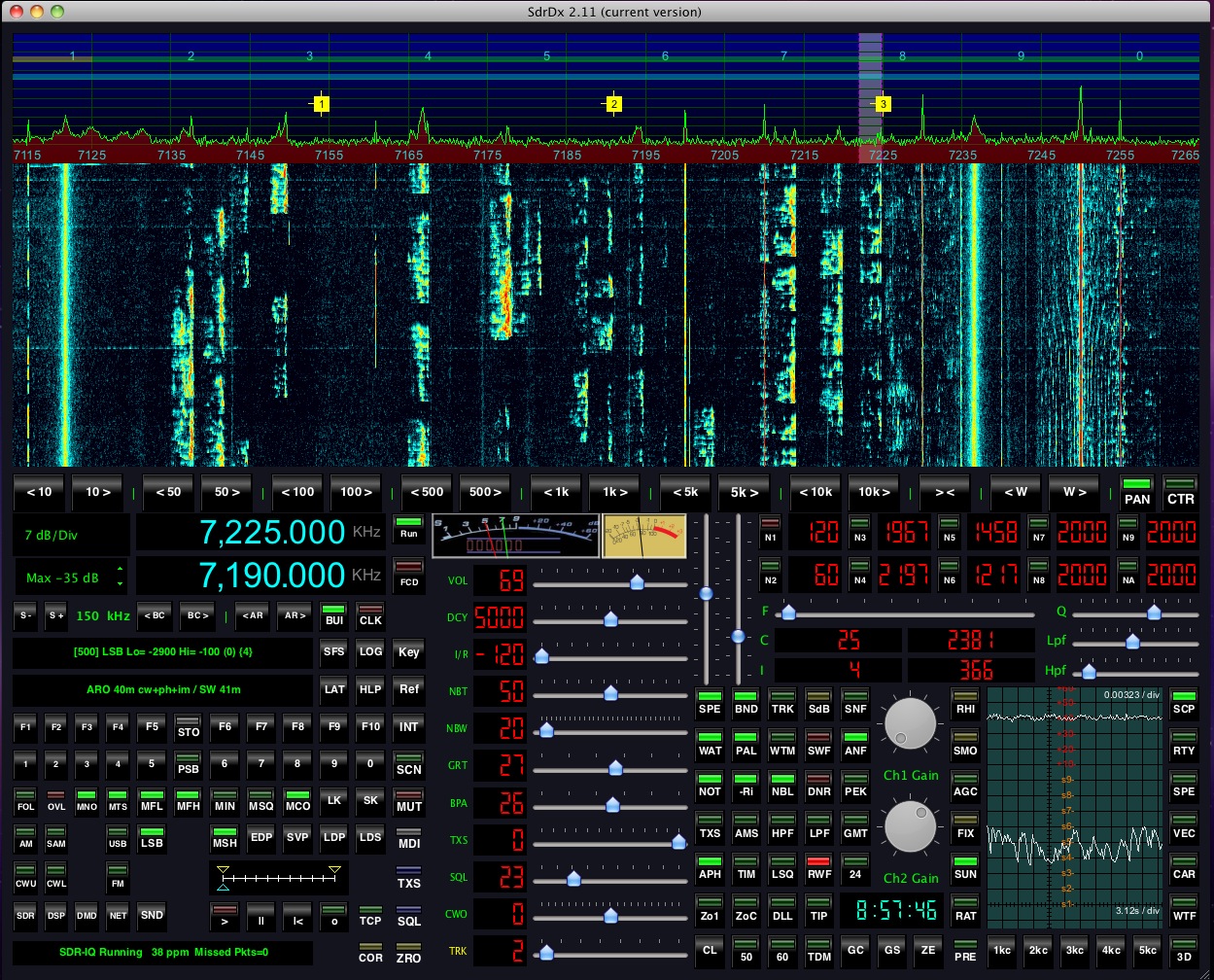
Task: Select yellow marker 2 on the spectrum
Action: point(613,104)
